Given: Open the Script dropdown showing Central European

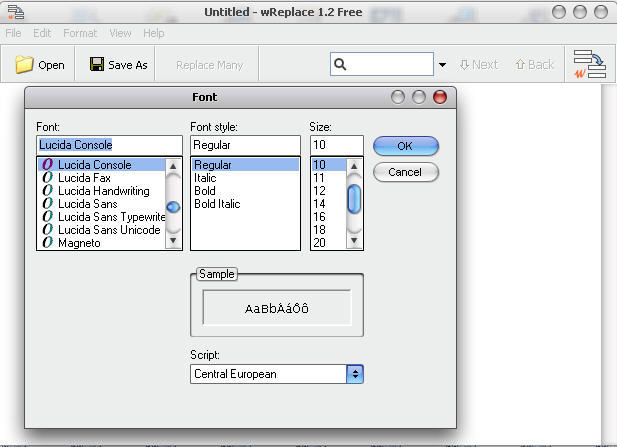Looking at the screenshot, I should tap(355, 374).
